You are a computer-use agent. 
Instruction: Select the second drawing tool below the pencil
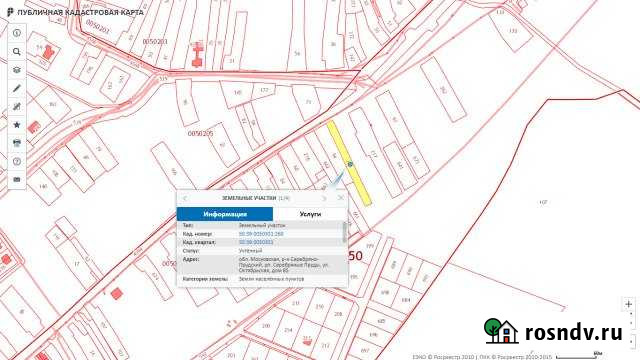point(17,107)
